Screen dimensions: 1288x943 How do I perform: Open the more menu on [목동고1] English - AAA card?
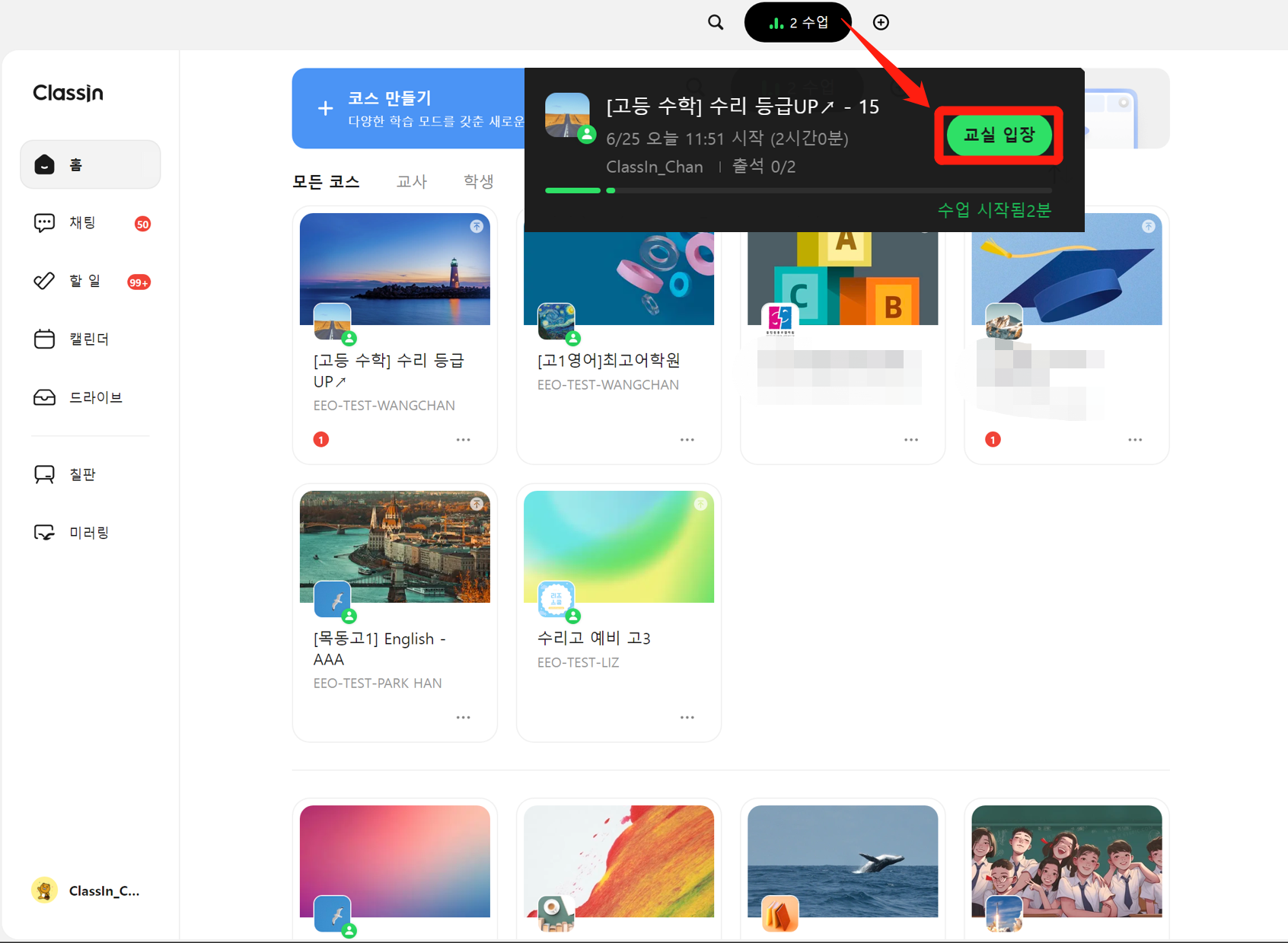(x=463, y=718)
